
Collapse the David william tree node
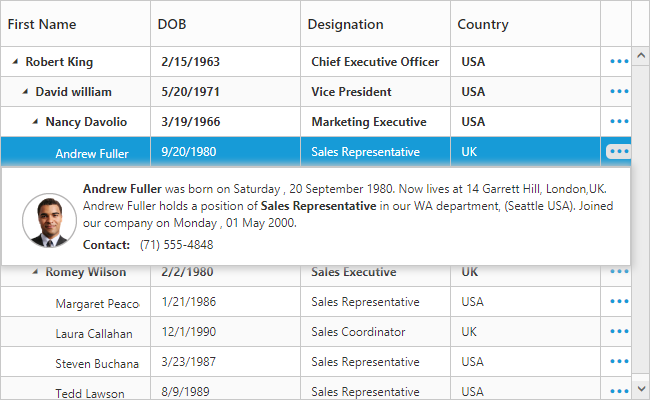point(25,92)
